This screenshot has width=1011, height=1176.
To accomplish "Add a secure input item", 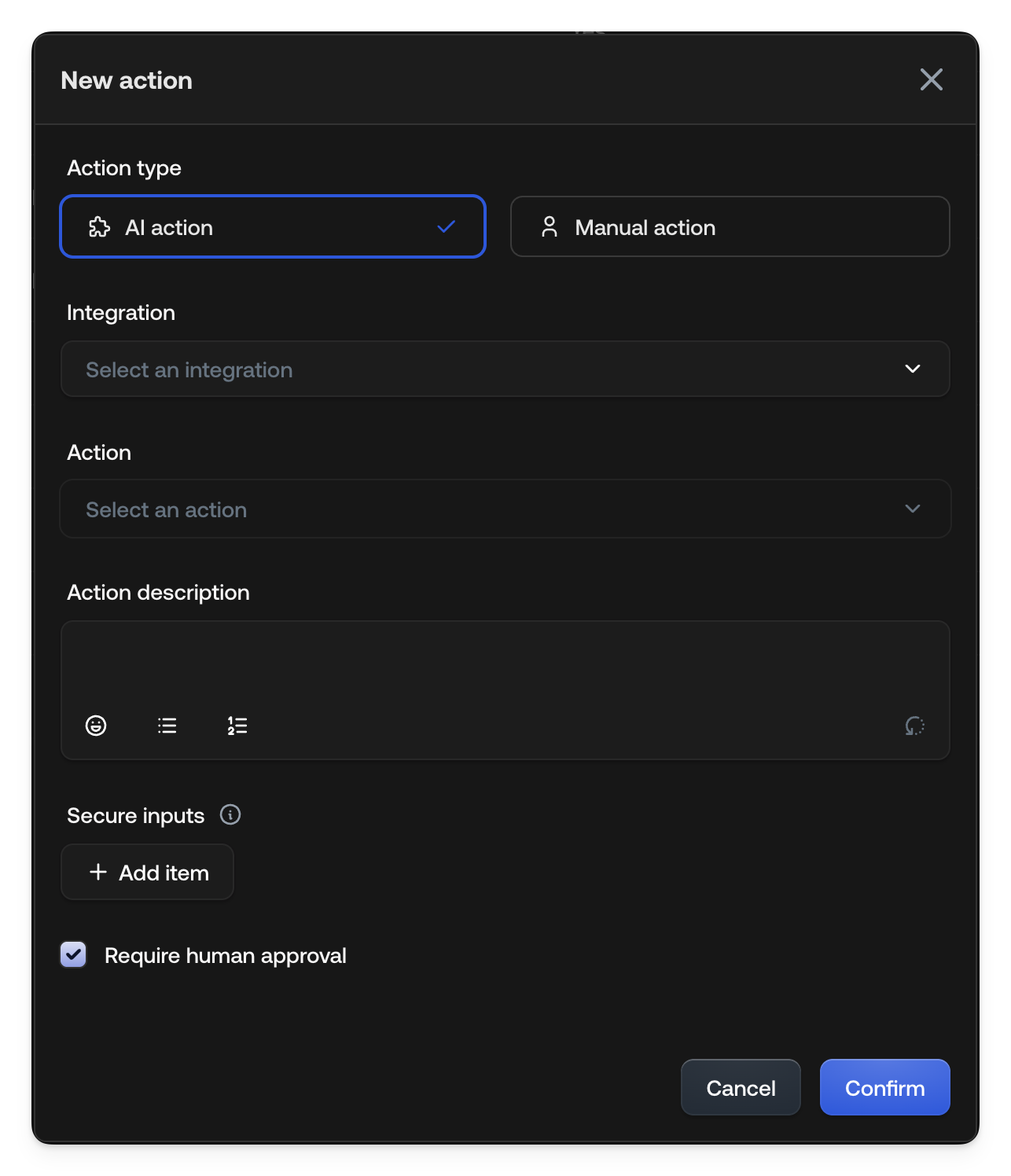I will click(x=147, y=872).
